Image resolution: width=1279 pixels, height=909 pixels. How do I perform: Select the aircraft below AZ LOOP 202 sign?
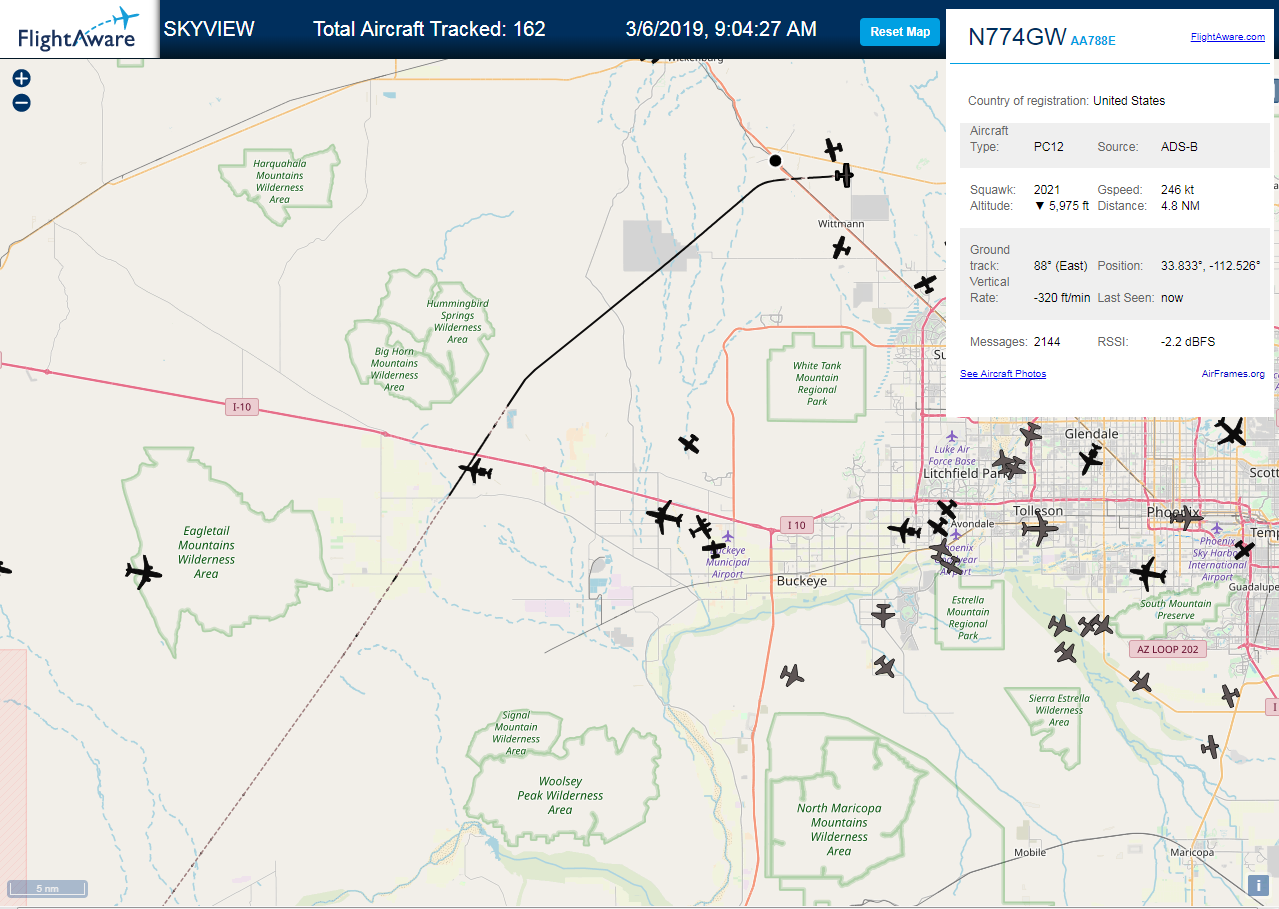pyautogui.click(x=1141, y=682)
